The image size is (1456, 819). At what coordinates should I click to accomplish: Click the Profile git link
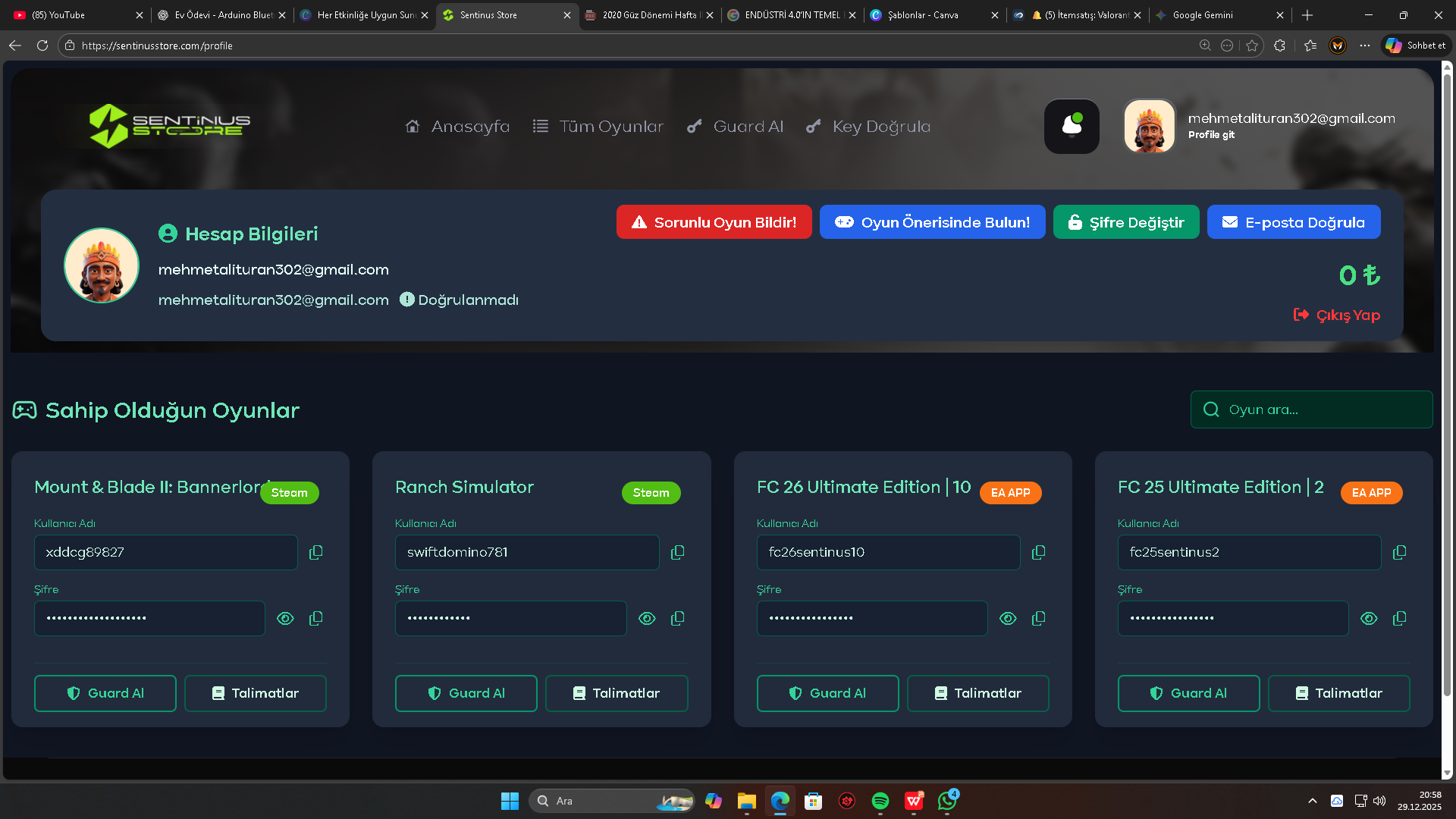1211,135
